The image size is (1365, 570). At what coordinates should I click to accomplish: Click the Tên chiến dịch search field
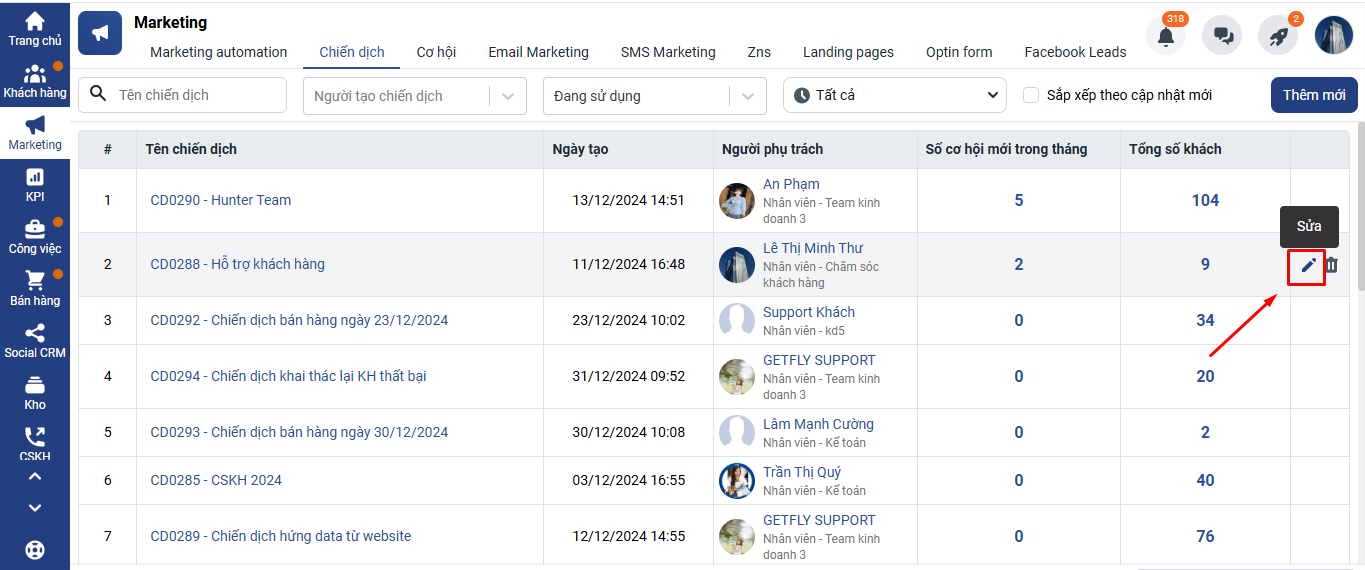tap(197, 95)
